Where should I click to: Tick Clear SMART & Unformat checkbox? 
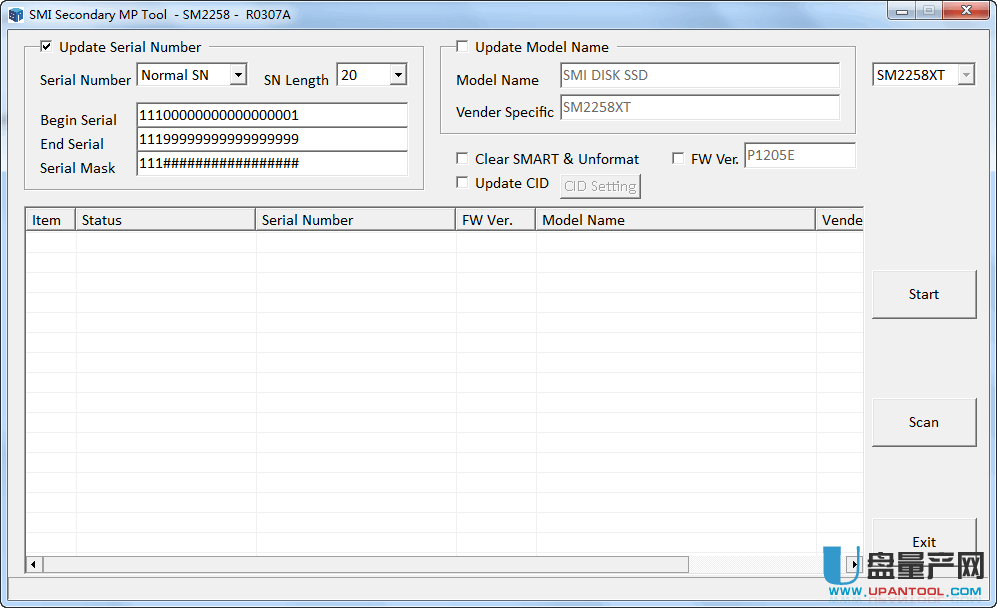[462, 158]
